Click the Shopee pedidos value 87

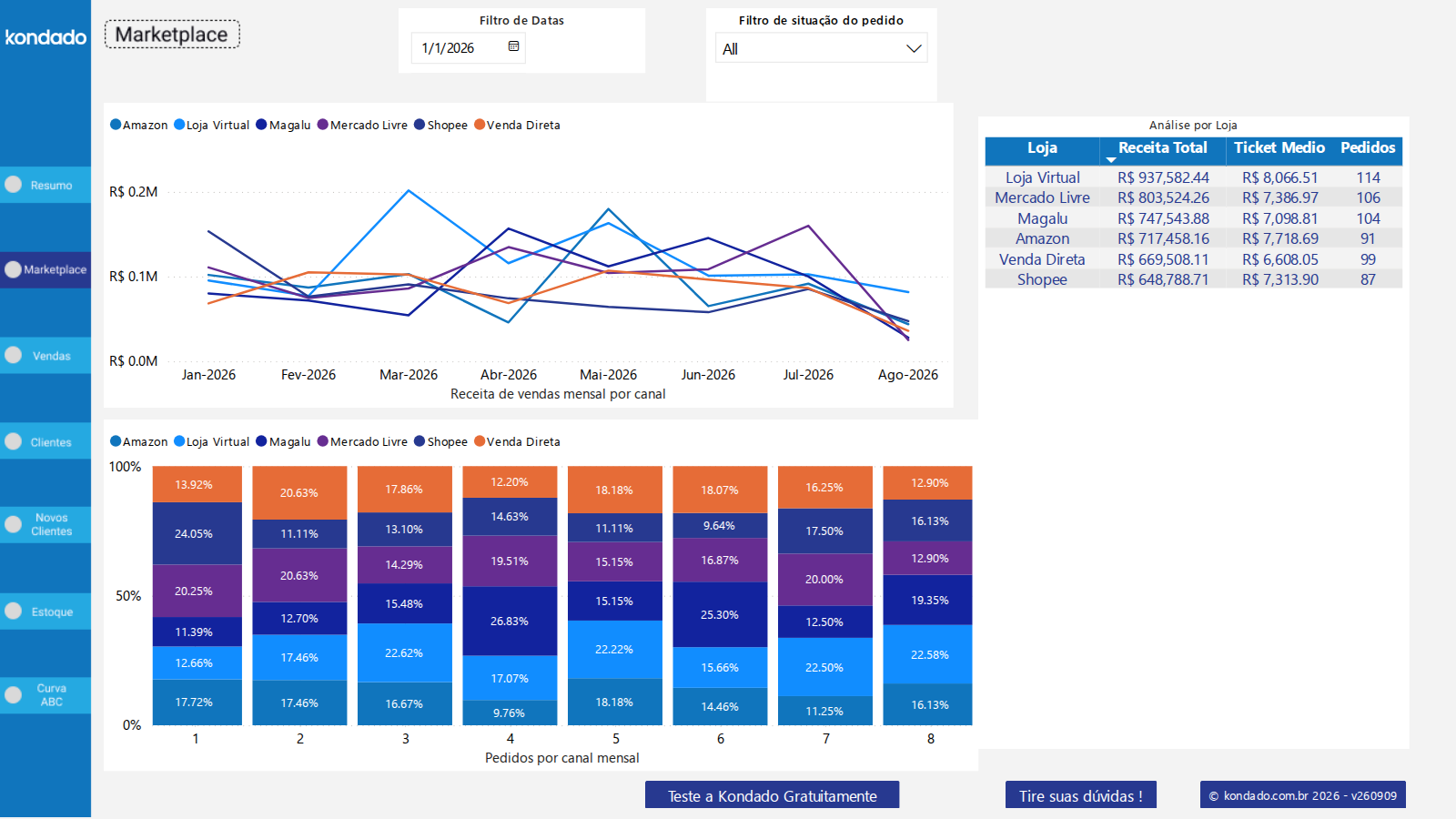coord(1368,279)
